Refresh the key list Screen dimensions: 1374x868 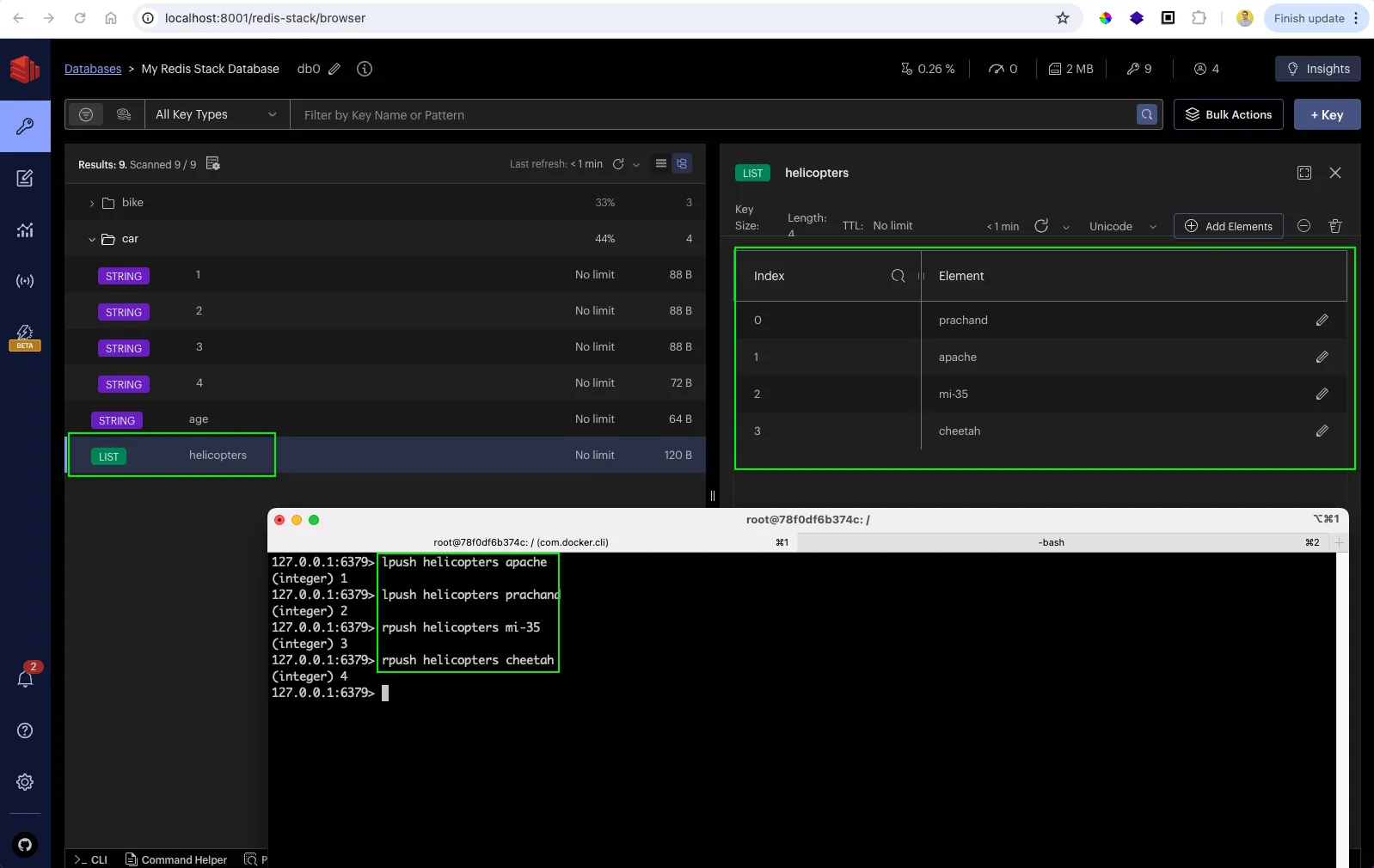(618, 164)
